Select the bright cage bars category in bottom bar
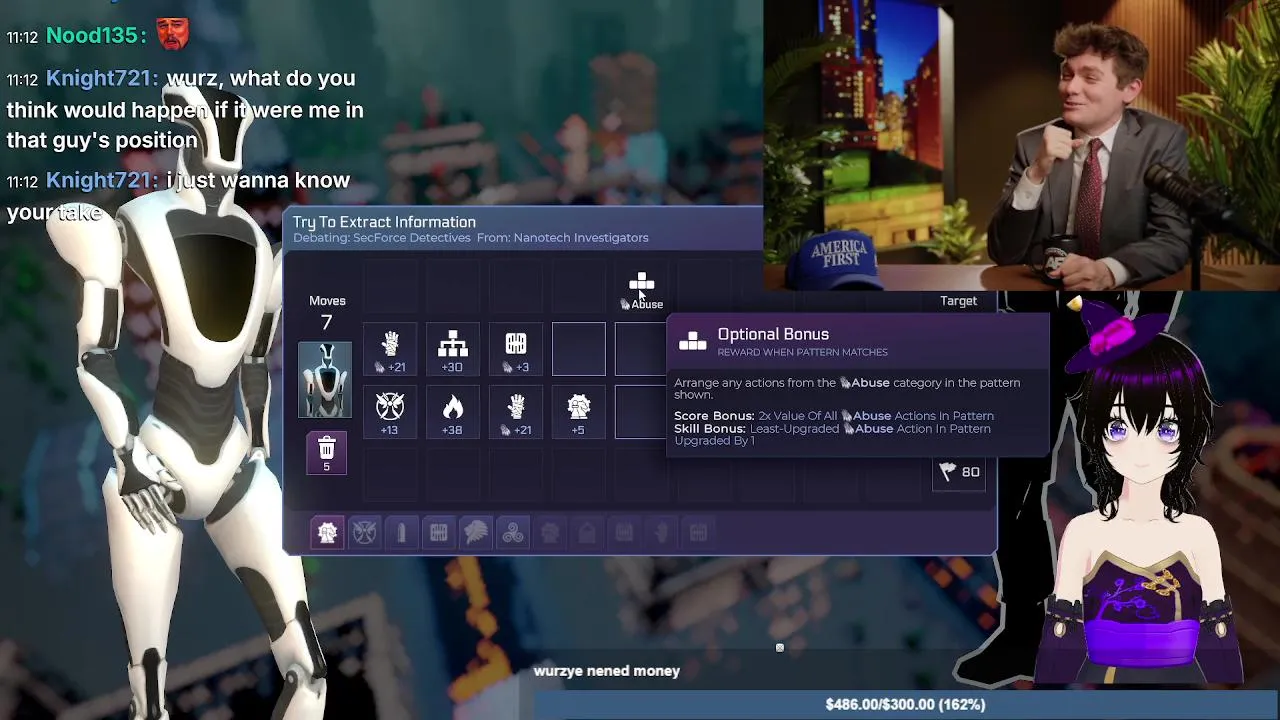1280x720 pixels. click(x=438, y=533)
